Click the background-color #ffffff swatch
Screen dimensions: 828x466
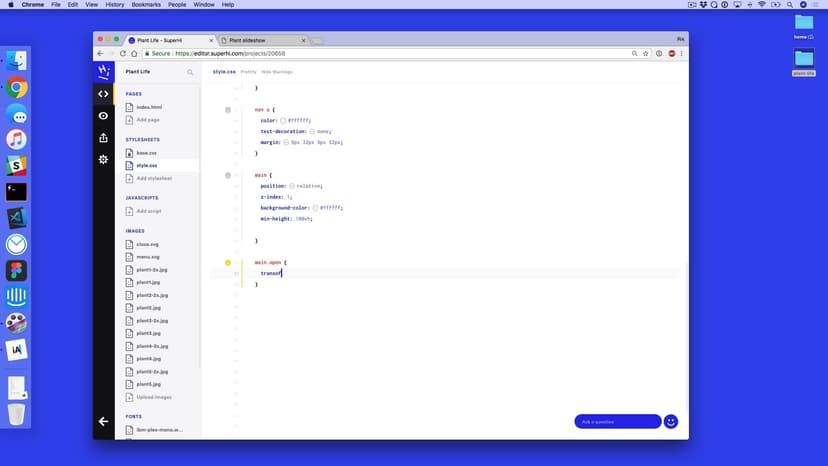click(315, 208)
